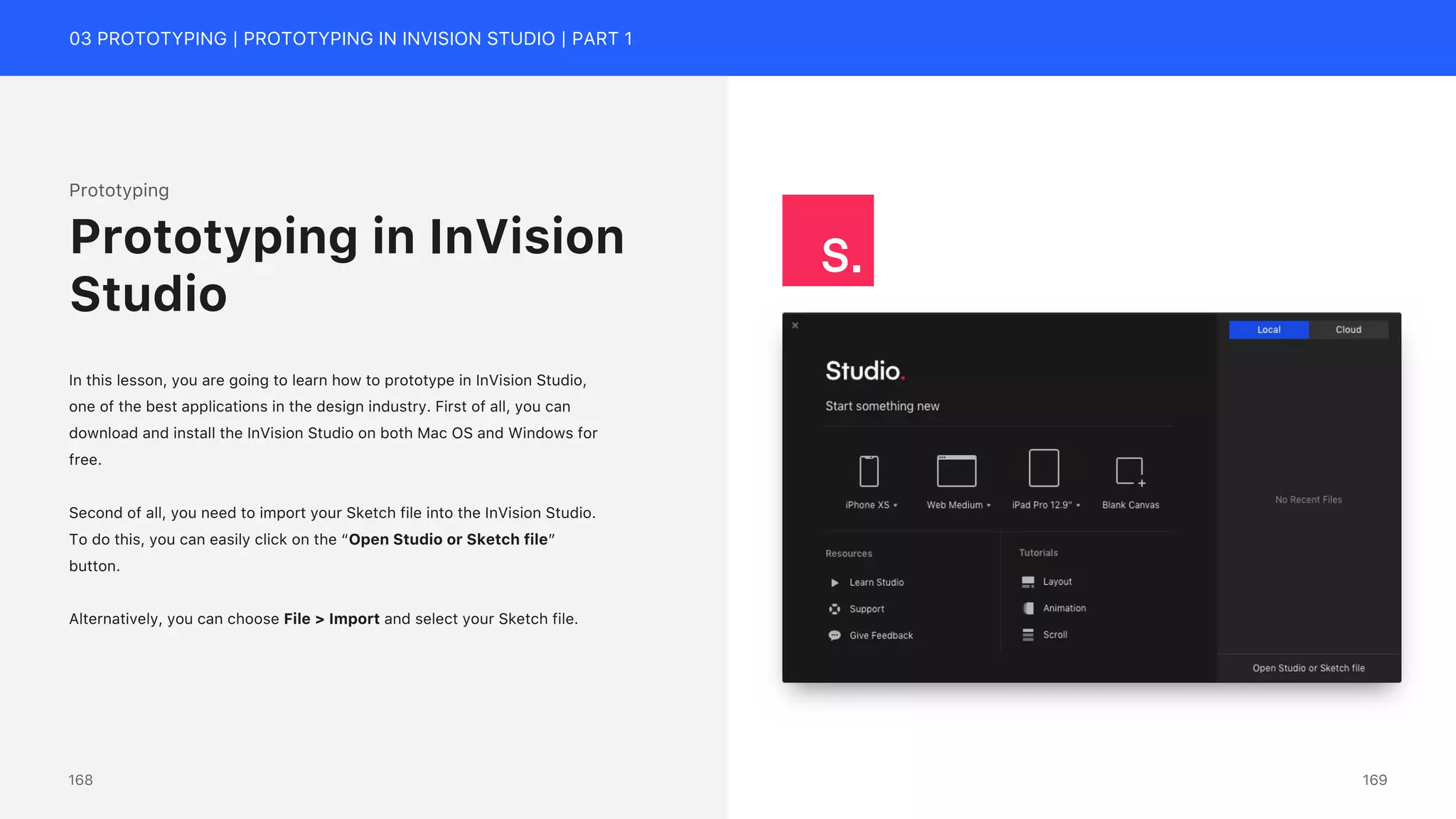Viewport: 1456px width, 819px height.
Task: Click the Scroll tutorial icon
Action: [x=1028, y=635]
